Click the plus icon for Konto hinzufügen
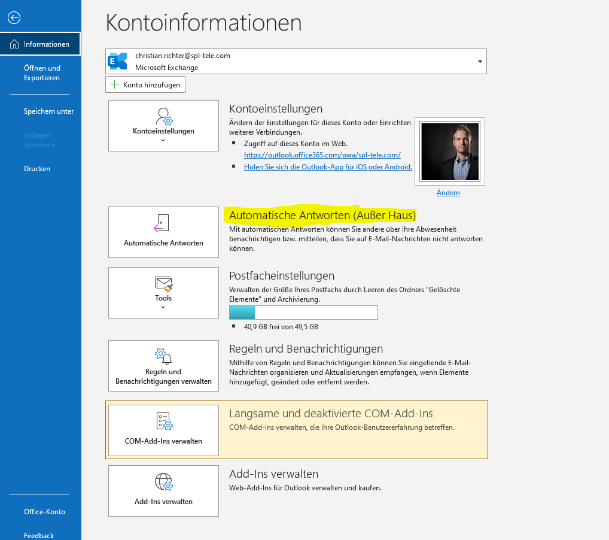609x540 pixels. (114, 84)
